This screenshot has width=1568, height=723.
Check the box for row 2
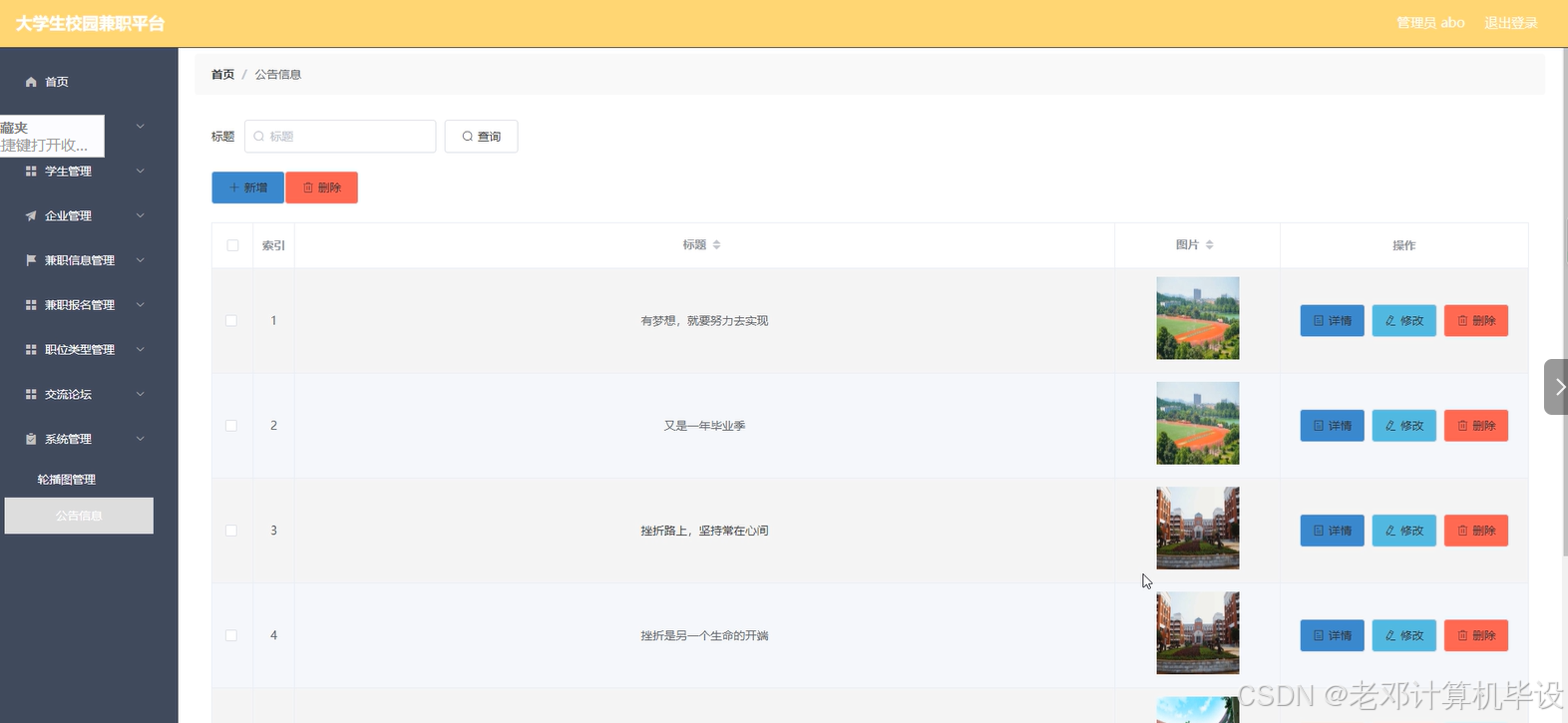[231, 426]
